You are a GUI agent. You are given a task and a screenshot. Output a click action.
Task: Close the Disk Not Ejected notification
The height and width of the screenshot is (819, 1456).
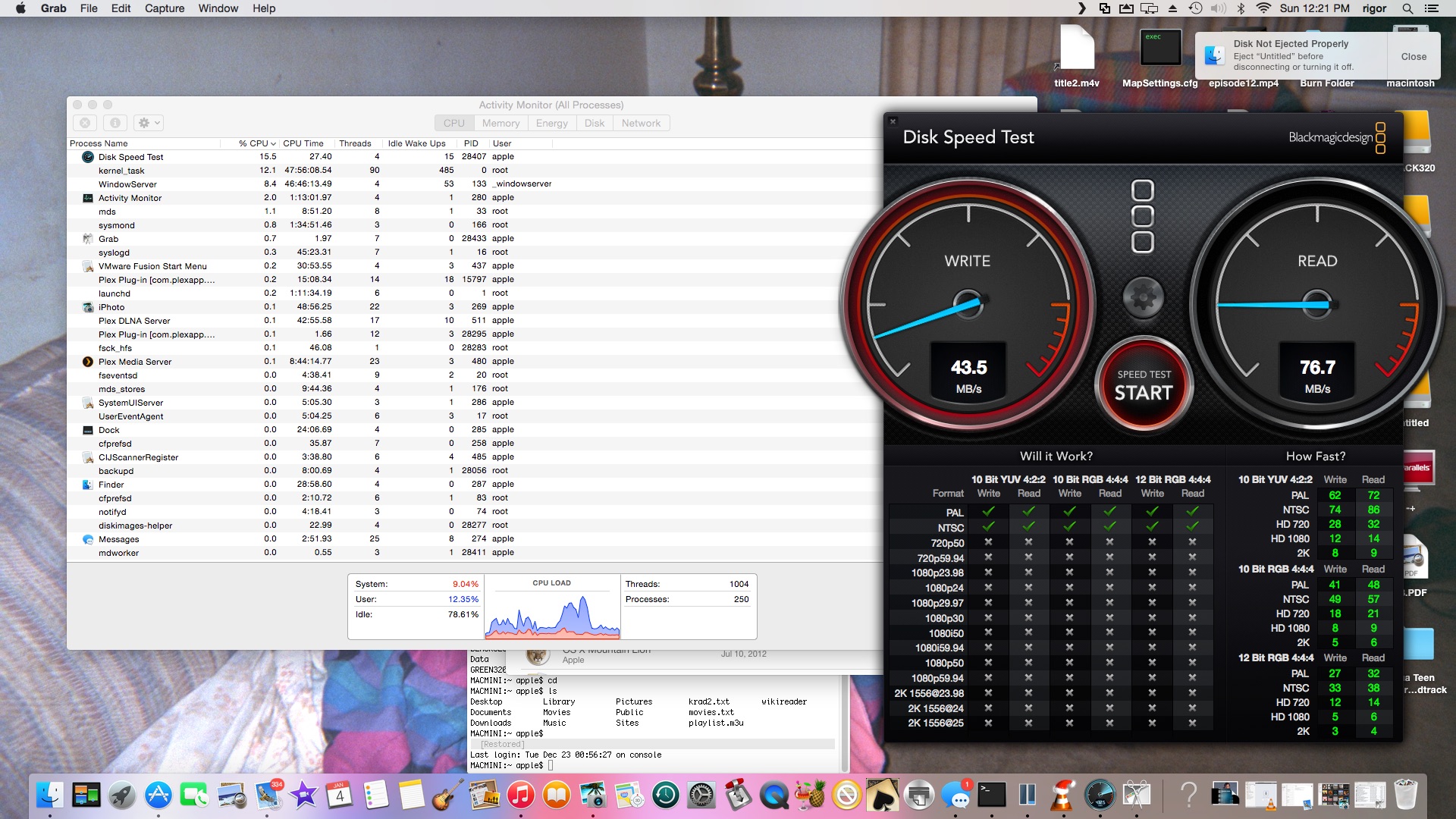[x=1413, y=57]
